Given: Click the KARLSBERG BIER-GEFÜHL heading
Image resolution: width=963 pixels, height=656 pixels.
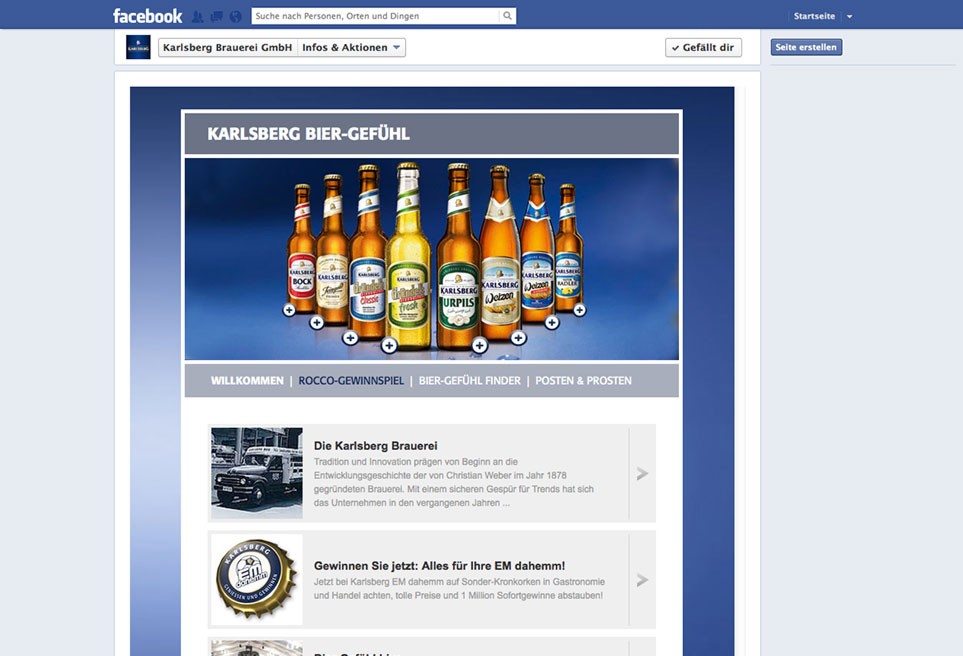Looking at the screenshot, I should click(x=308, y=134).
